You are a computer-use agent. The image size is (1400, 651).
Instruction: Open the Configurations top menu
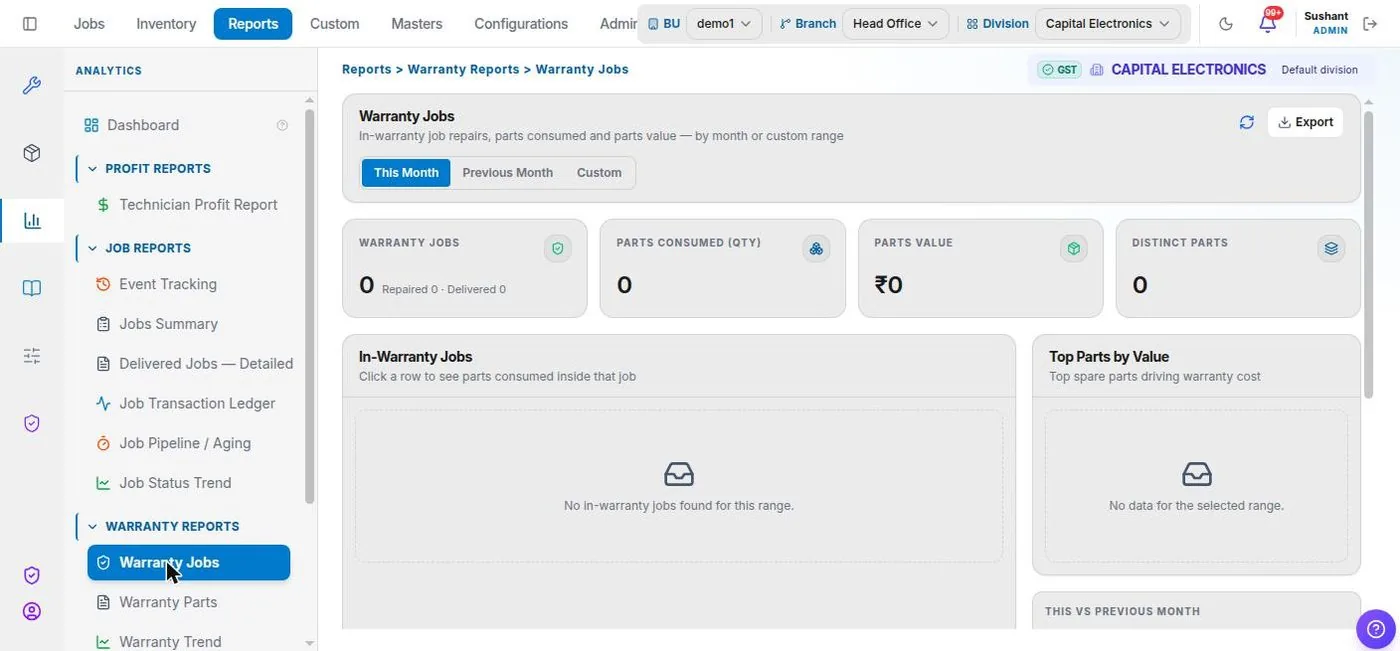click(521, 24)
